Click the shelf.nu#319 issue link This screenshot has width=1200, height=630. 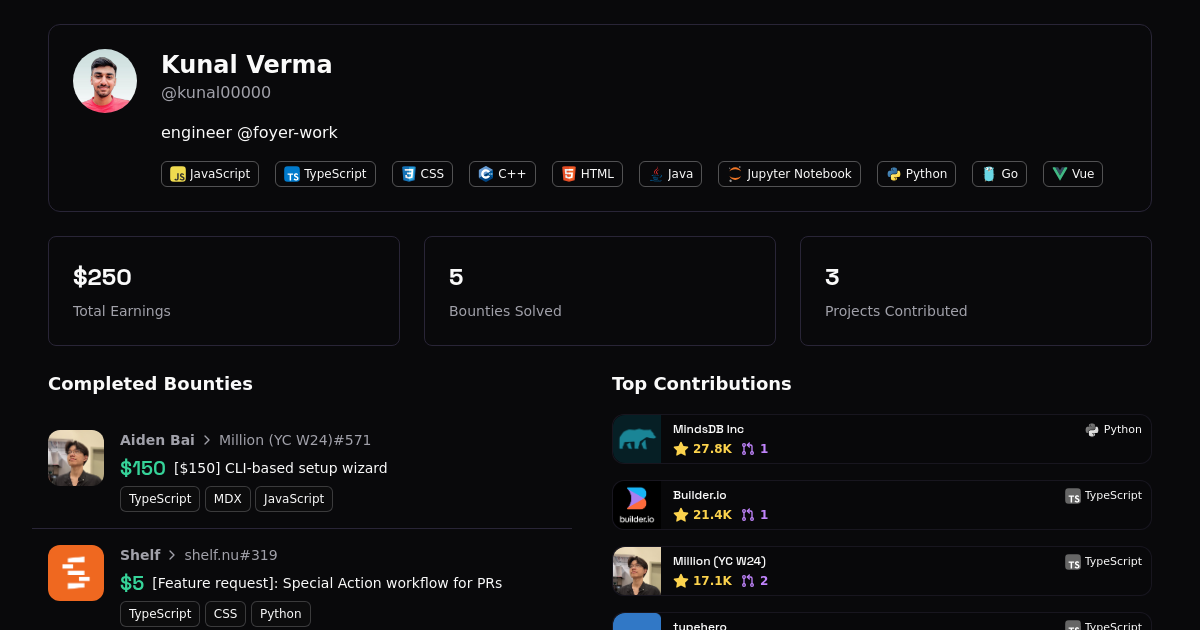point(231,555)
